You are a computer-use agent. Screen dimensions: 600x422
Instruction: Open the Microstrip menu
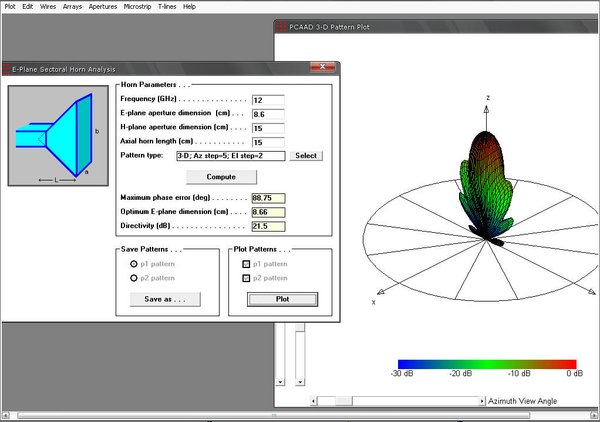pyautogui.click(x=137, y=7)
